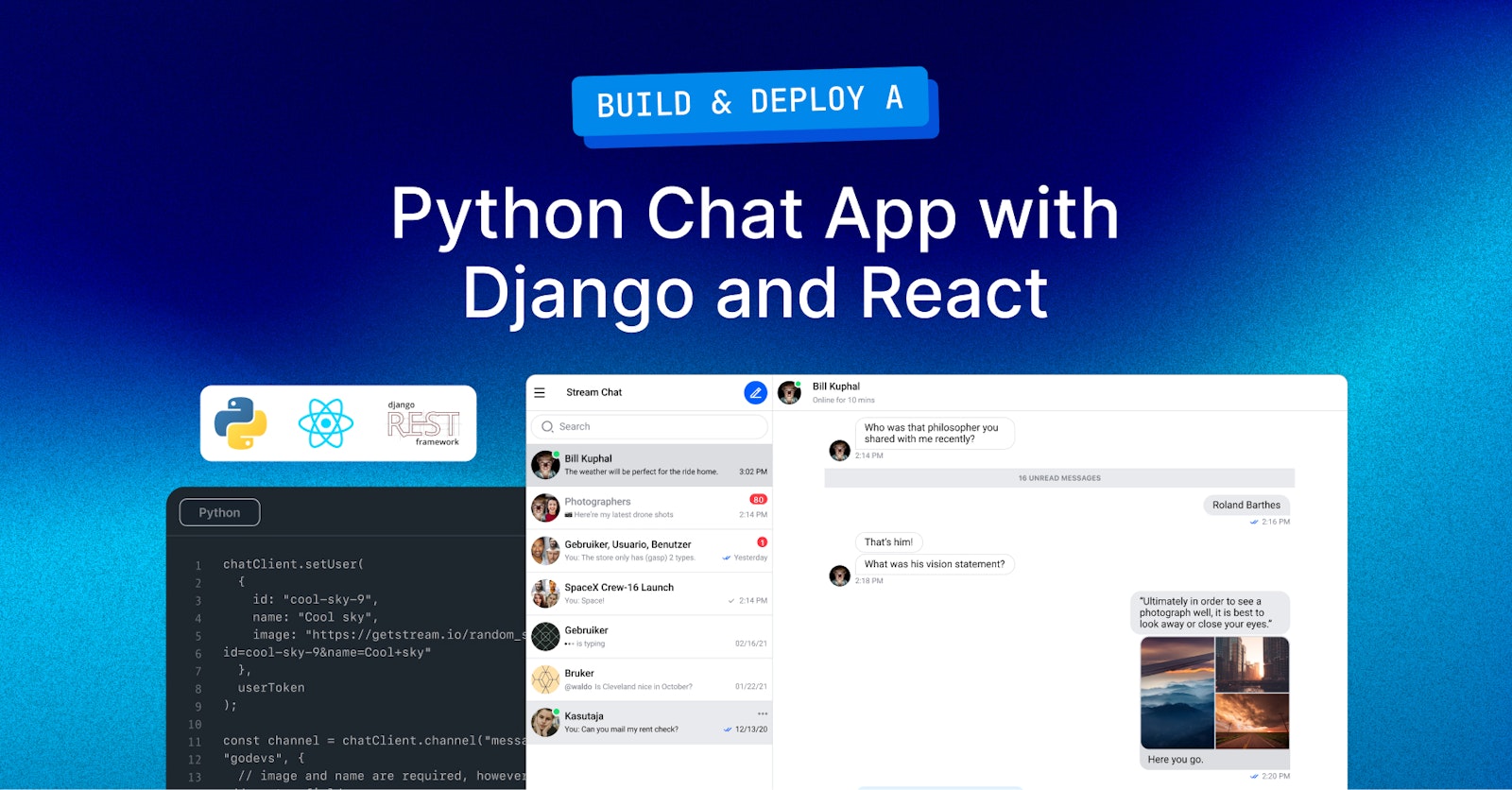Open the large mountain landscape photo
The width and height of the screenshot is (1512, 790).
pyautogui.click(x=1177, y=693)
